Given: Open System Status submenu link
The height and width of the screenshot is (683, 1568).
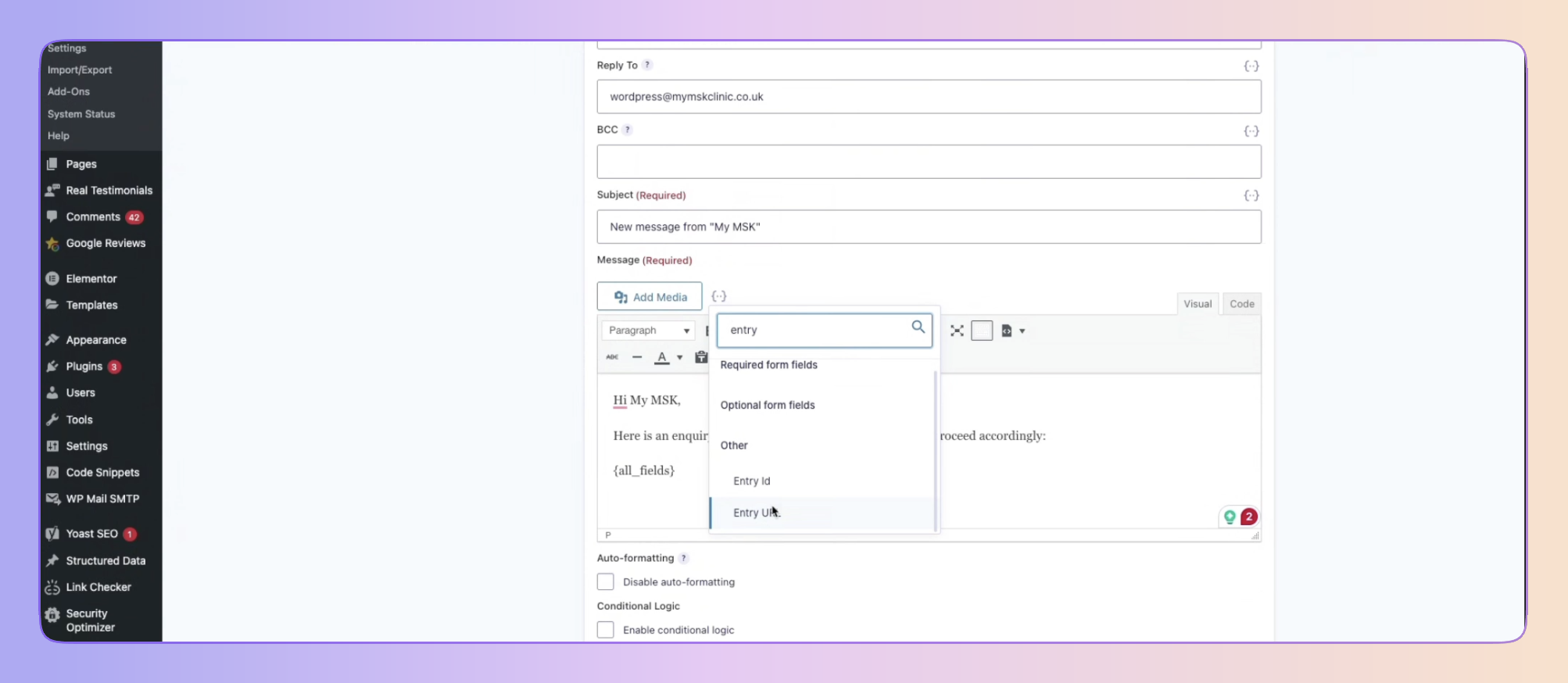Looking at the screenshot, I should click(x=81, y=114).
